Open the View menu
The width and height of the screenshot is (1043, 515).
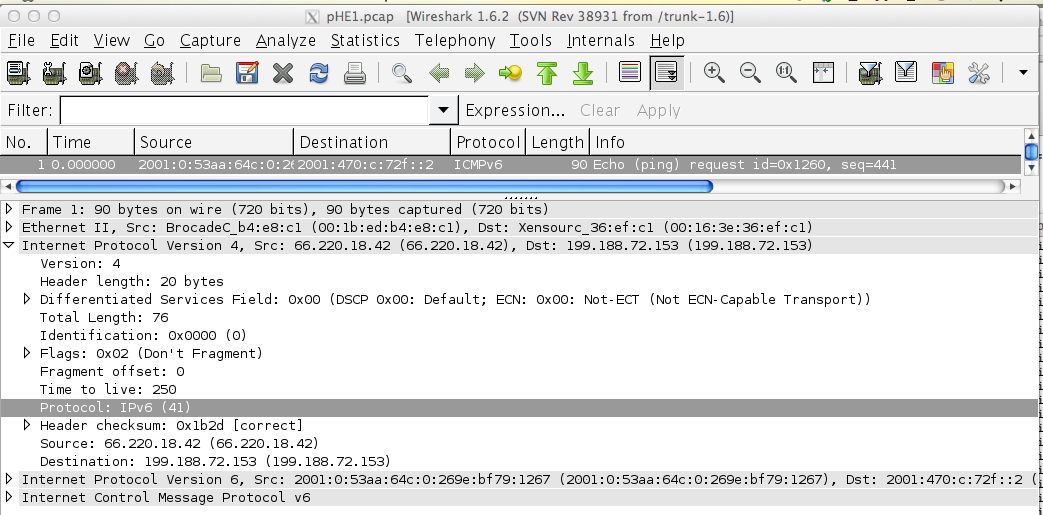111,41
